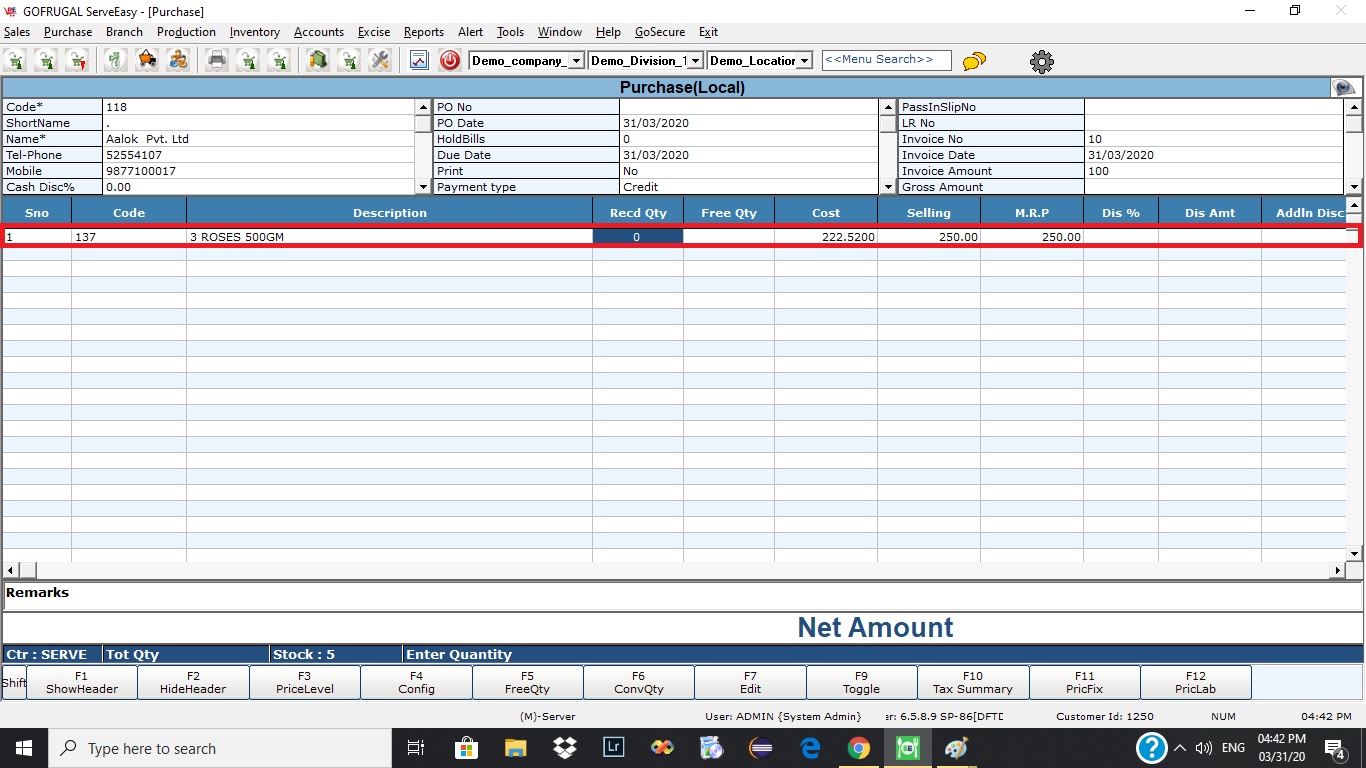Click the grid's horizontal scroll left arrow
The image size is (1366, 768).
tap(10, 570)
